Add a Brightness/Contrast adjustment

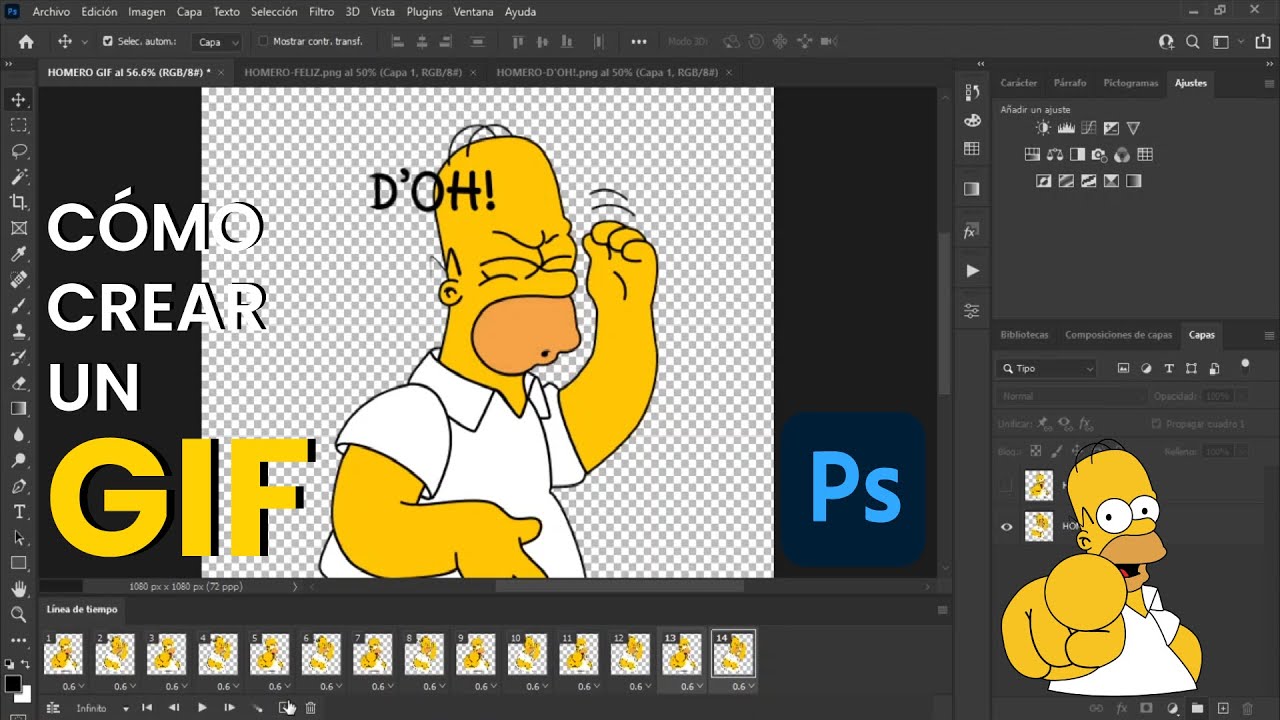[x=1044, y=128]
